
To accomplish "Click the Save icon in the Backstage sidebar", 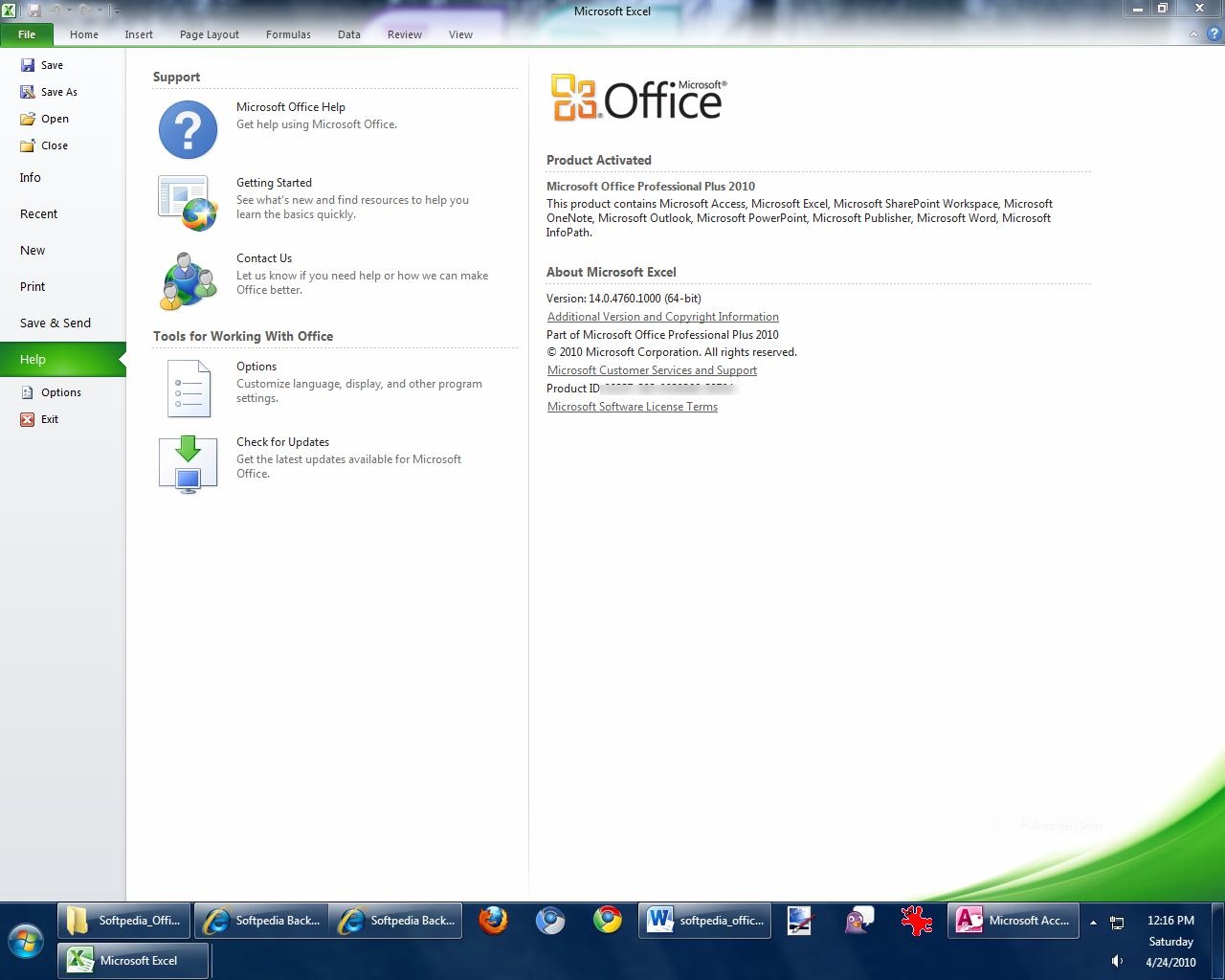I will 28,65.
